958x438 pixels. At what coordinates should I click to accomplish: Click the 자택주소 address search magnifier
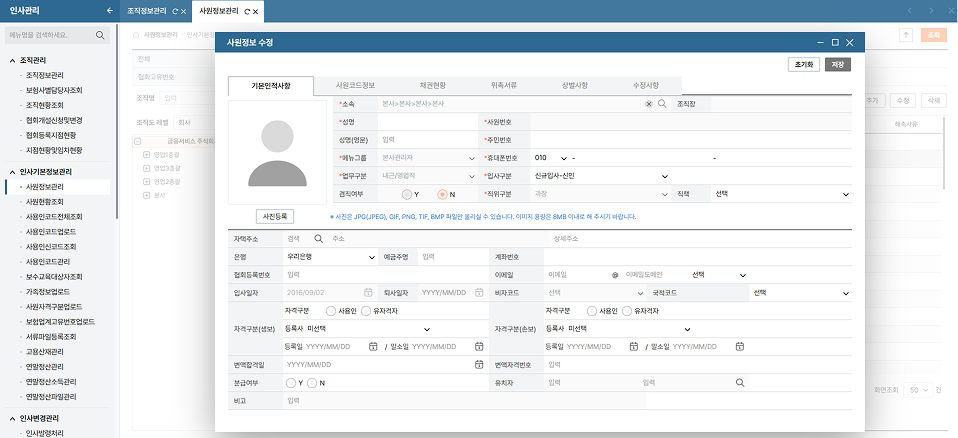click(x=318, y=239)
